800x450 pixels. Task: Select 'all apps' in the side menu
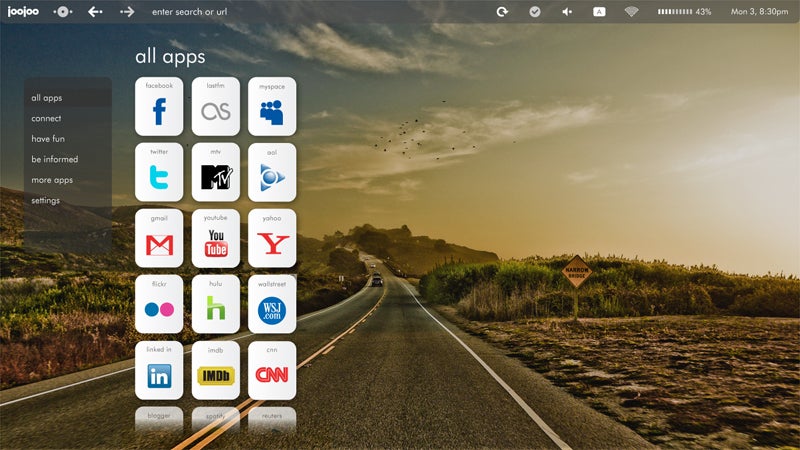[67, 97]
